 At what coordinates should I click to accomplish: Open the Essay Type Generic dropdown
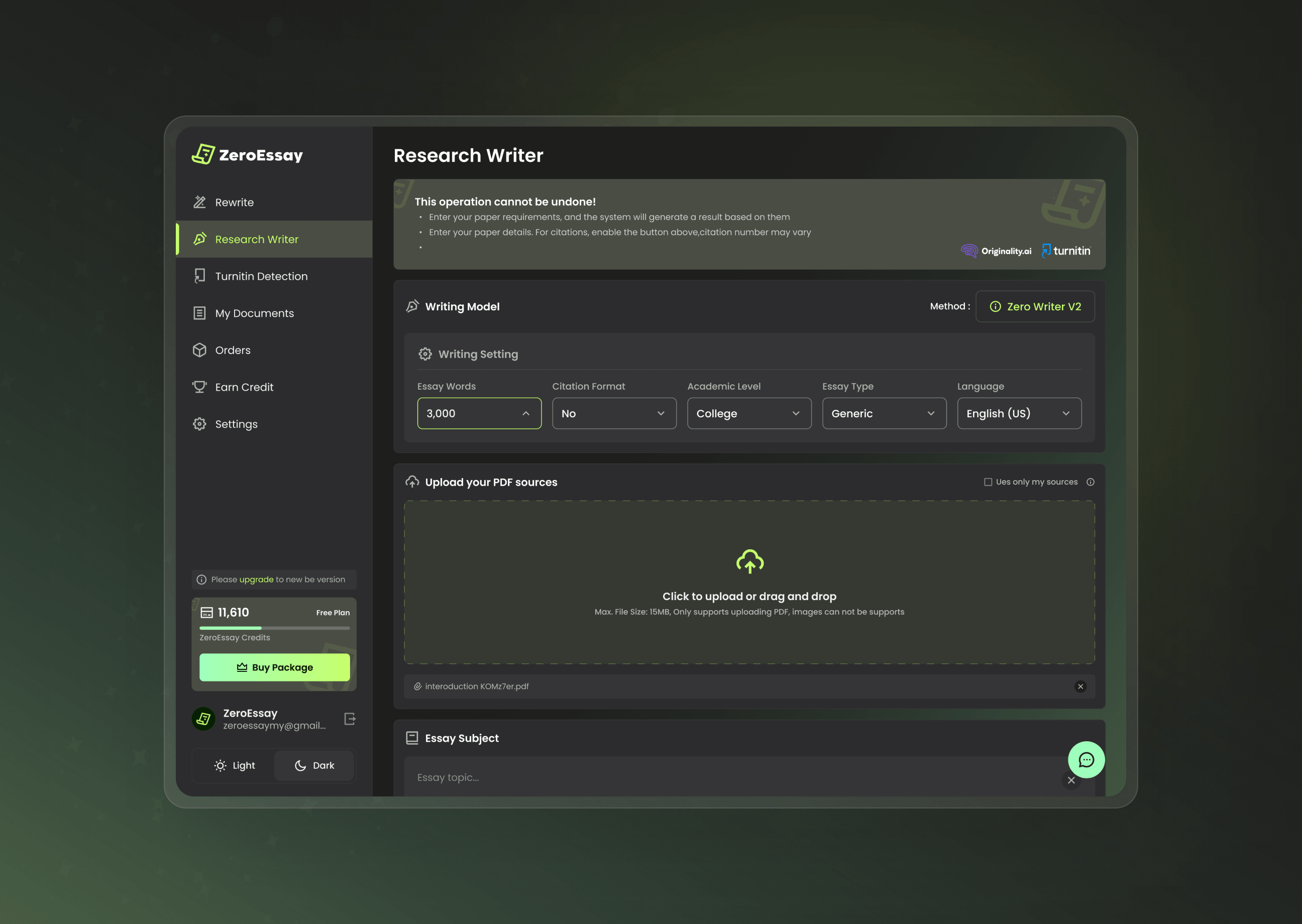coord(884,413)
